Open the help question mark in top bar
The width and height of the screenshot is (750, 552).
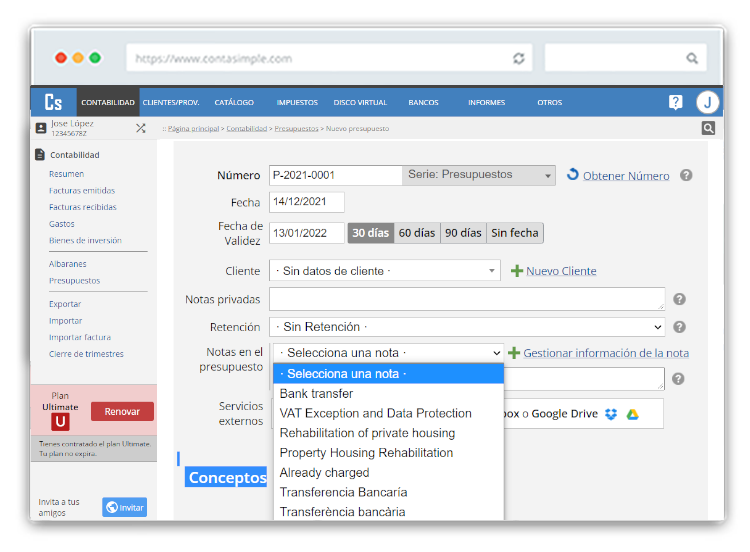[676, 102]
